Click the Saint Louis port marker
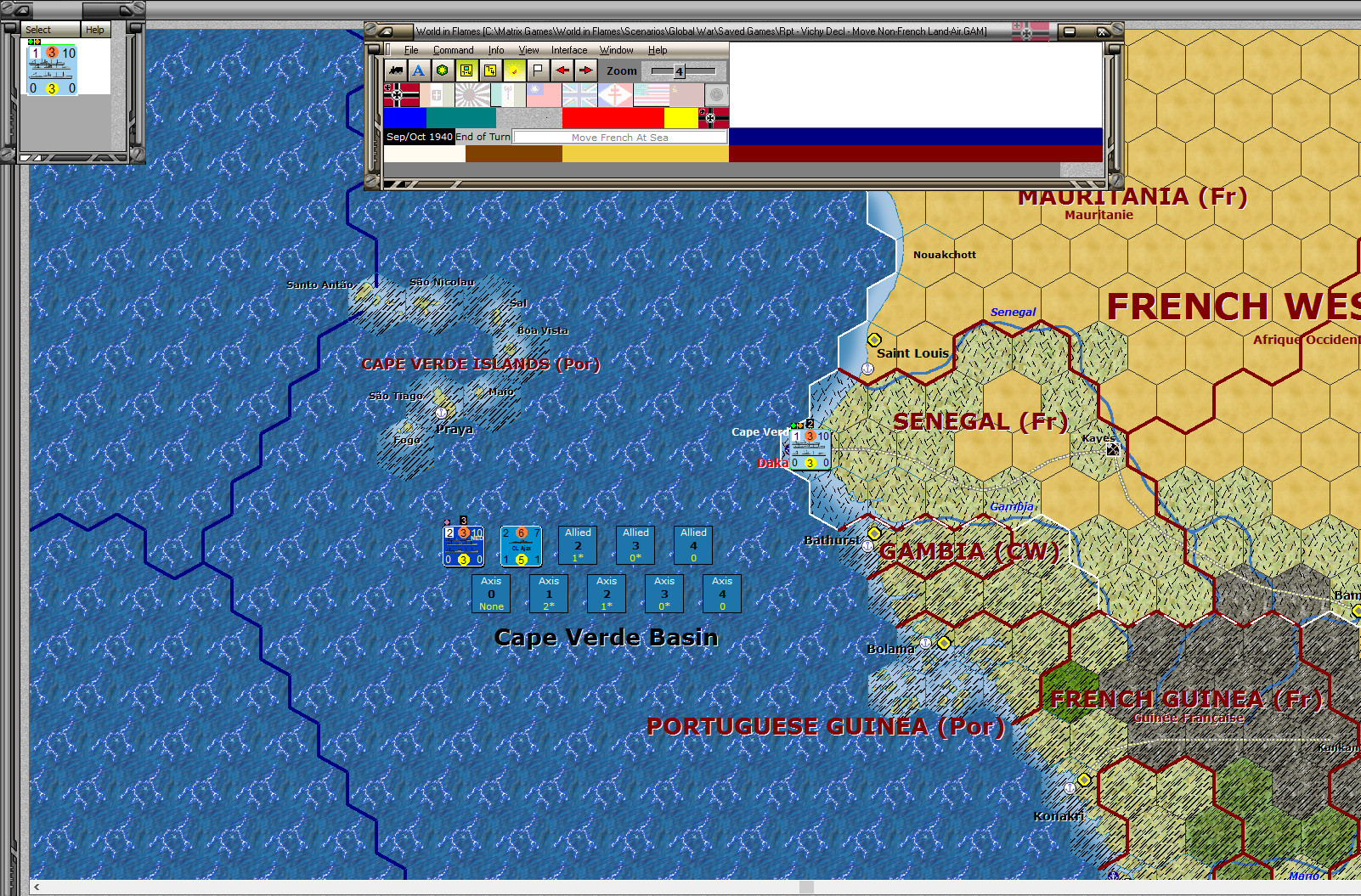 pos(867,369)
